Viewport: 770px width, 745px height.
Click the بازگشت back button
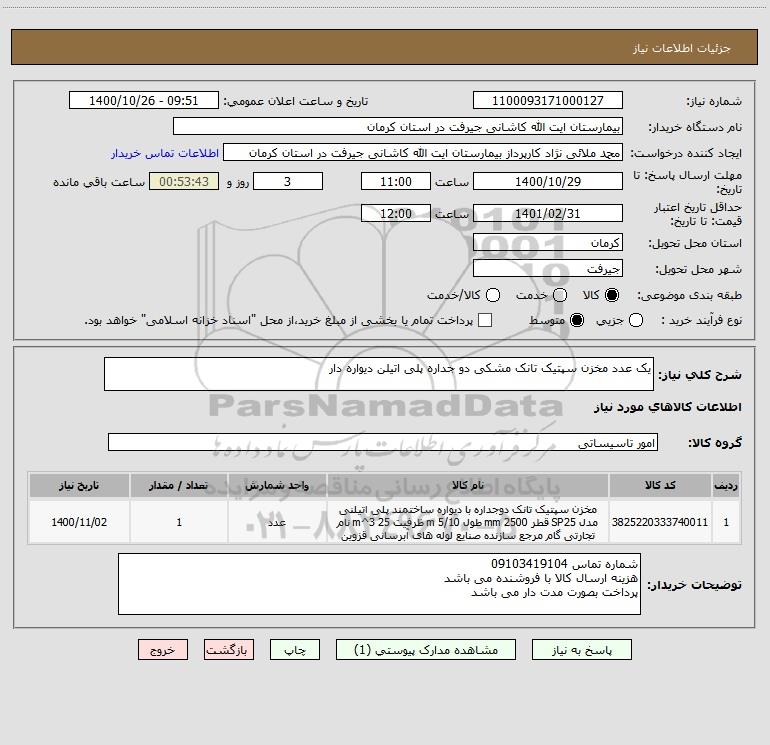click(229, 650)
